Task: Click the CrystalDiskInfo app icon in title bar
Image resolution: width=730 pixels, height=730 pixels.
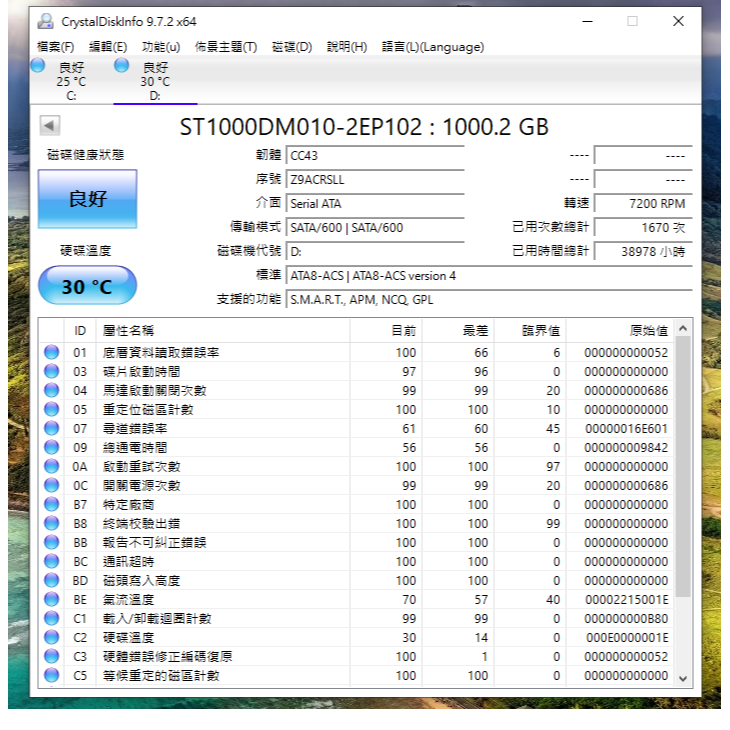Action: click(x=46, y=21)
